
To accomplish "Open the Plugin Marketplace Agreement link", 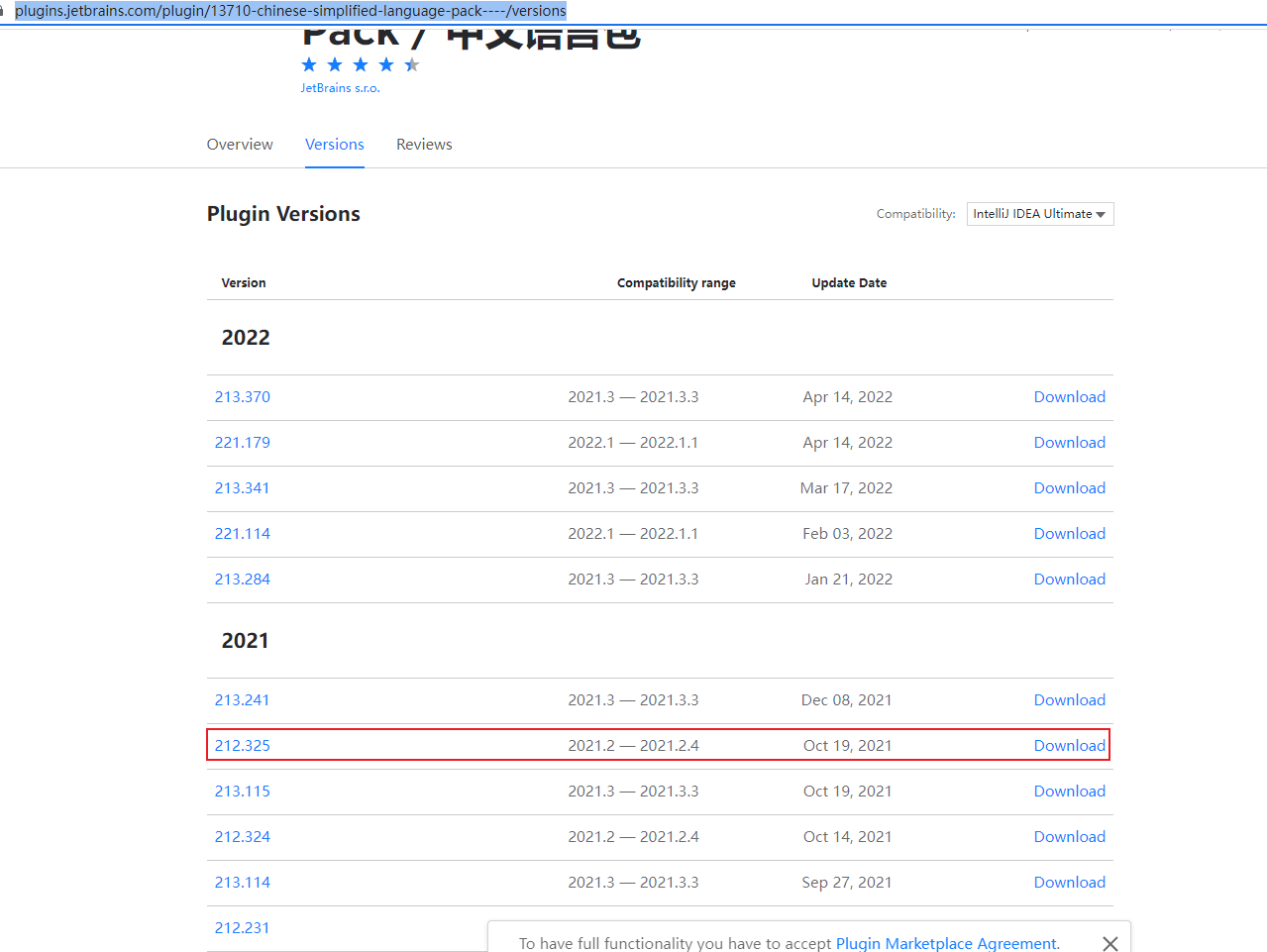I will tap(947, 944).
